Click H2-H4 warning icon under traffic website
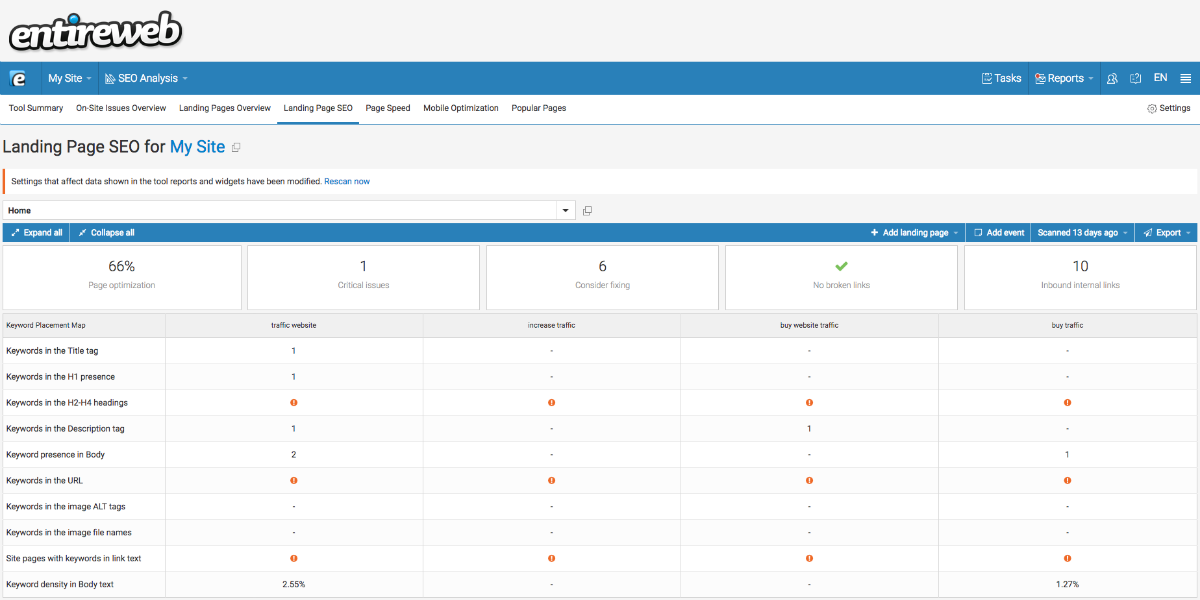The image size is (1200, 600). [294, 403]
